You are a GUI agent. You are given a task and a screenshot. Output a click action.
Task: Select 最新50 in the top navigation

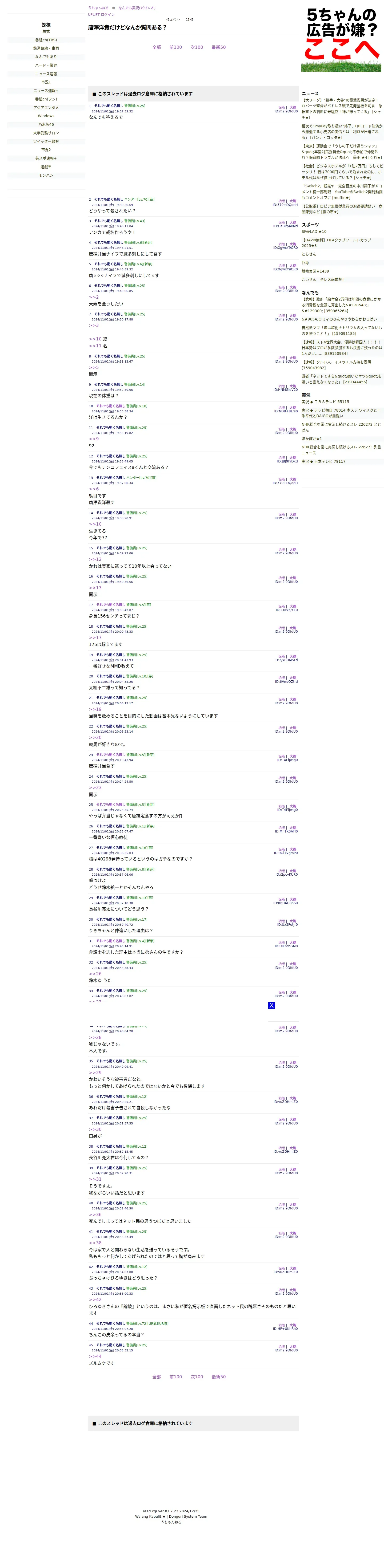tap(218, 47)
